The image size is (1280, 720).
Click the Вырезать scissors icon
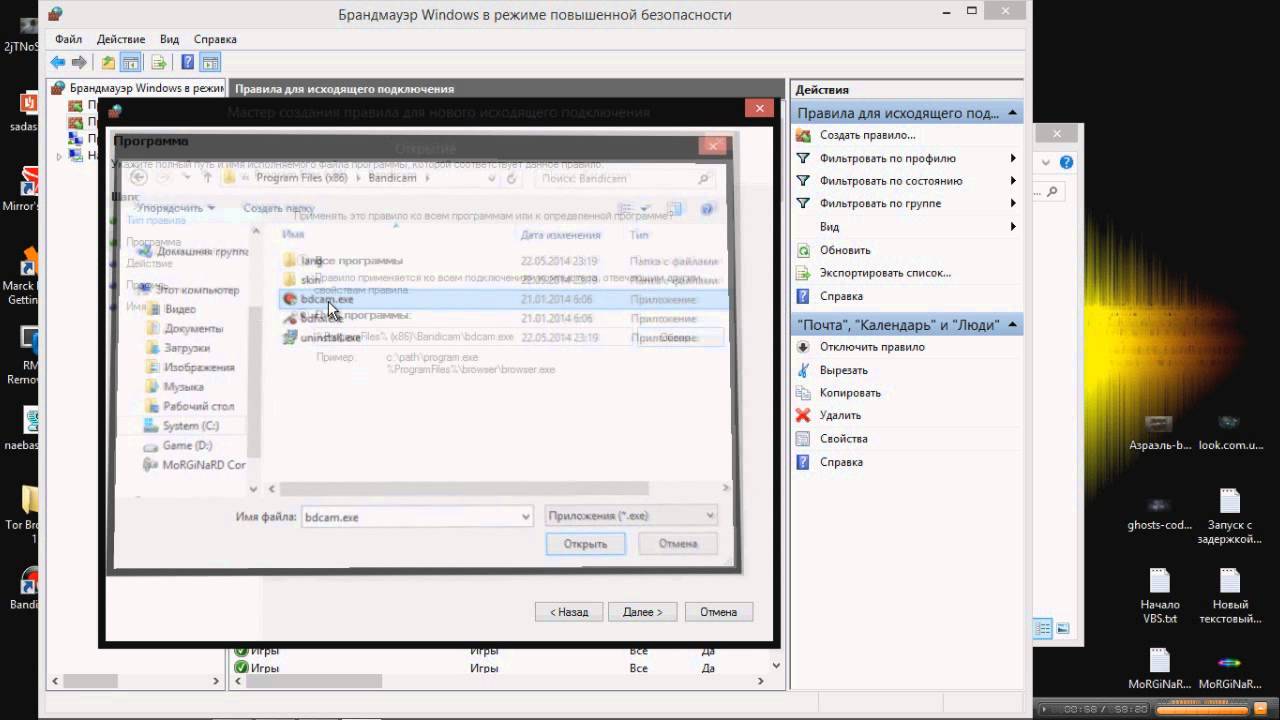point(802,370)
